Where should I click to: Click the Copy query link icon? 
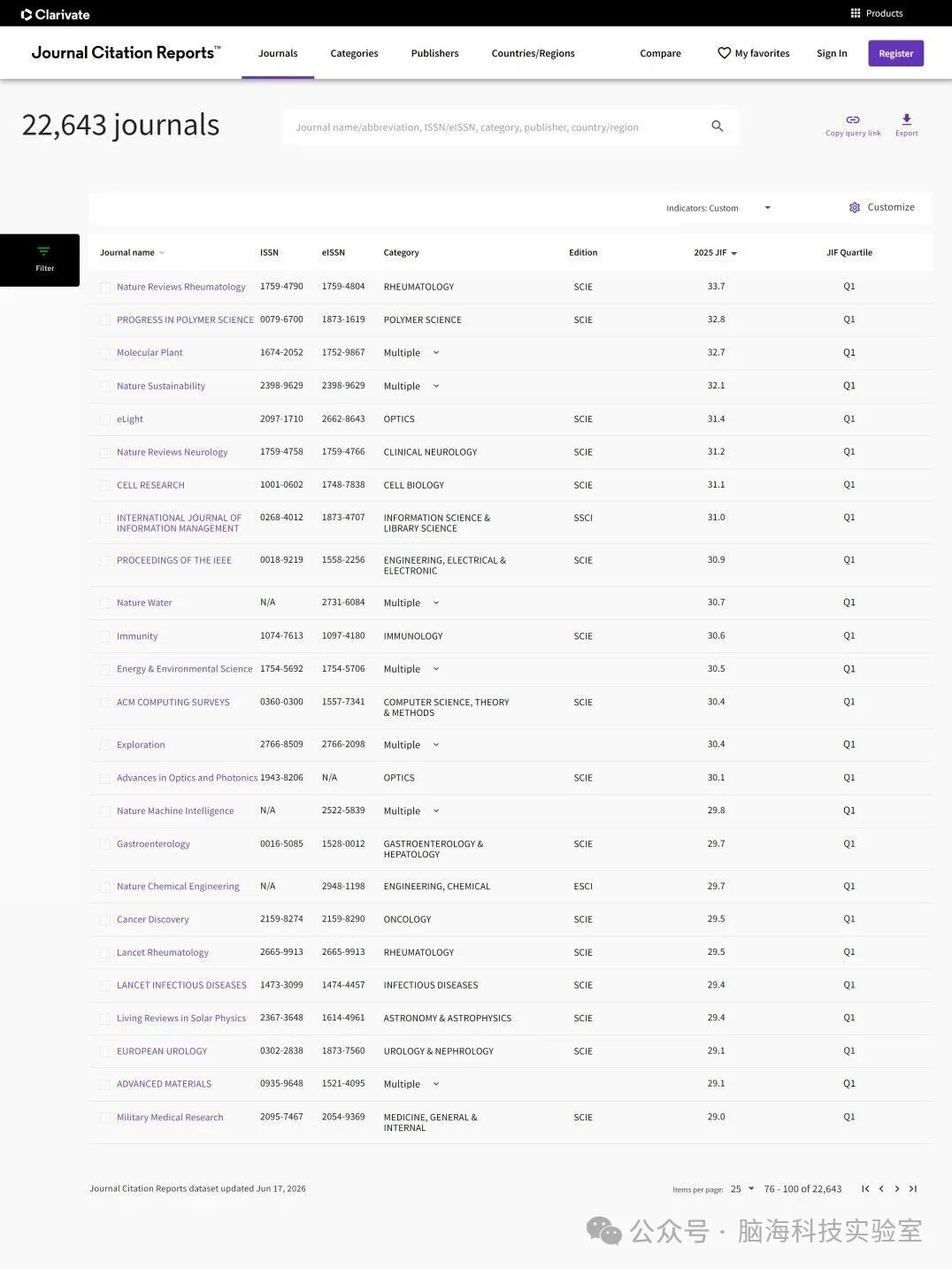853,119
